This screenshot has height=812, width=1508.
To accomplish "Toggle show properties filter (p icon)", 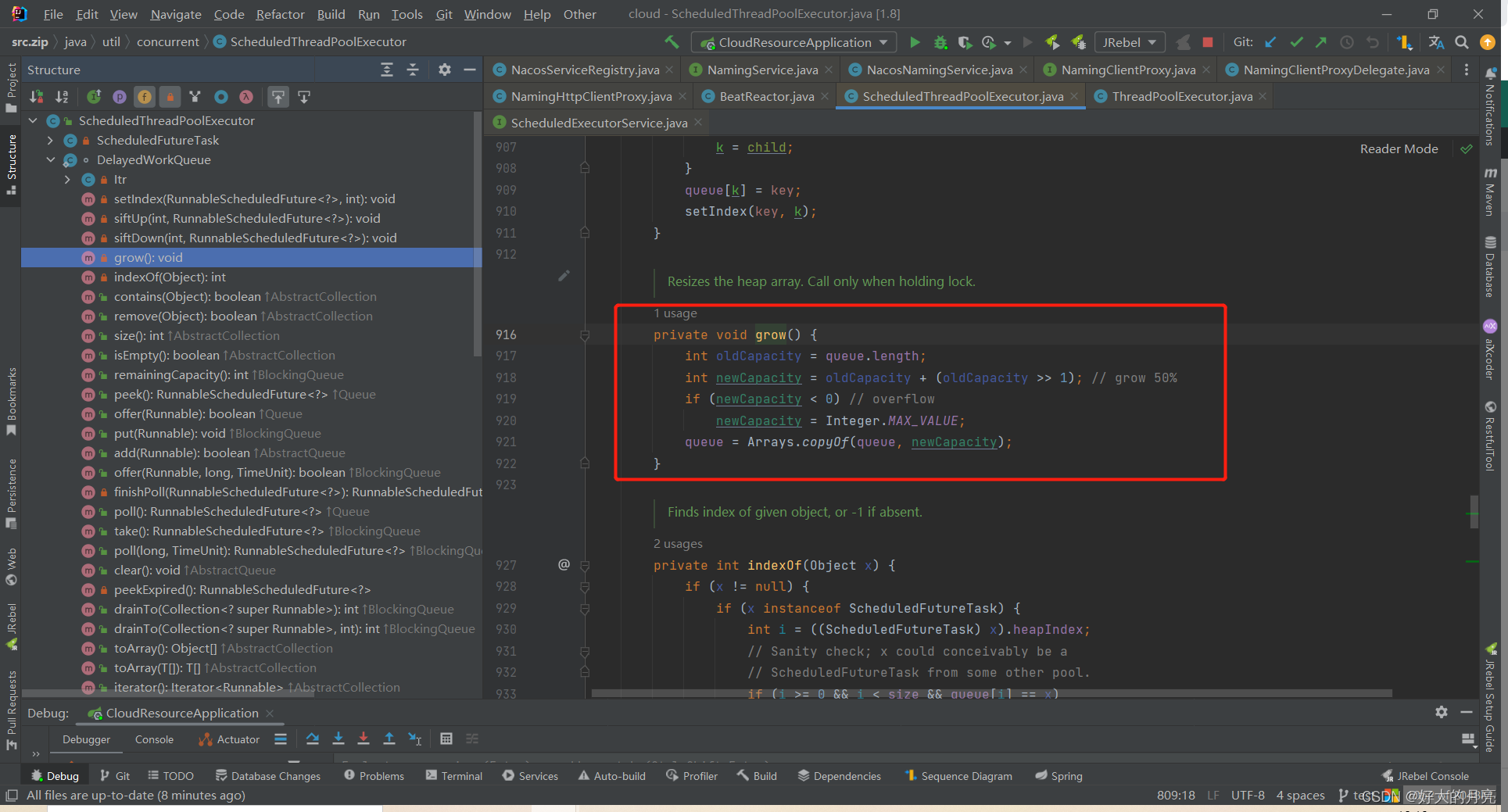I will click(120, 97).
